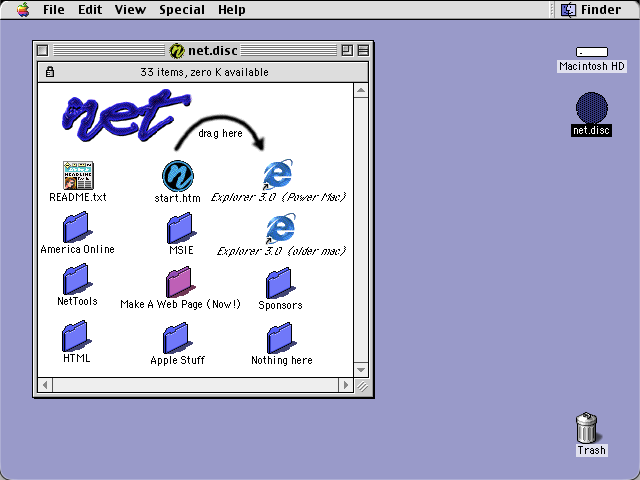Open the Apple menu
Image resolution: width=640 pixels, height=480 pixels.
(23, 9)
